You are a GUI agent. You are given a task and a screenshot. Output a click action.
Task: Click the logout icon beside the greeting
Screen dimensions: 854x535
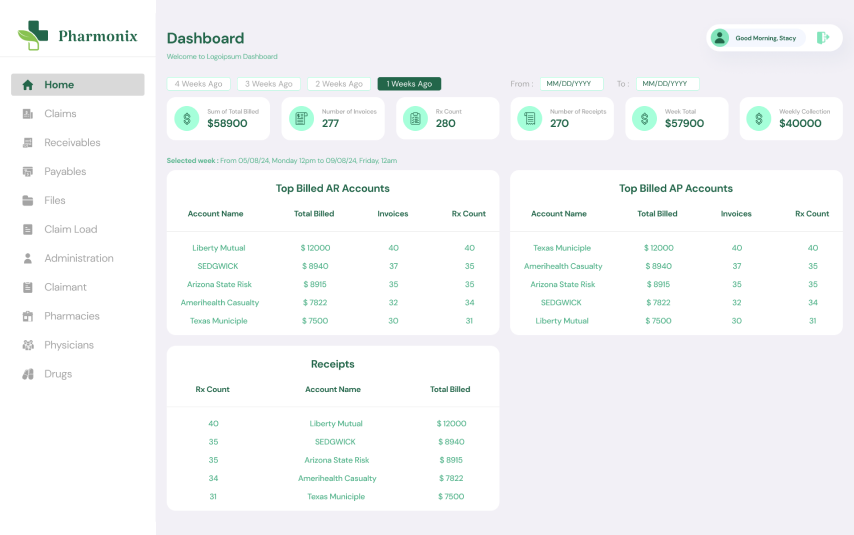[x=822, y=38]
